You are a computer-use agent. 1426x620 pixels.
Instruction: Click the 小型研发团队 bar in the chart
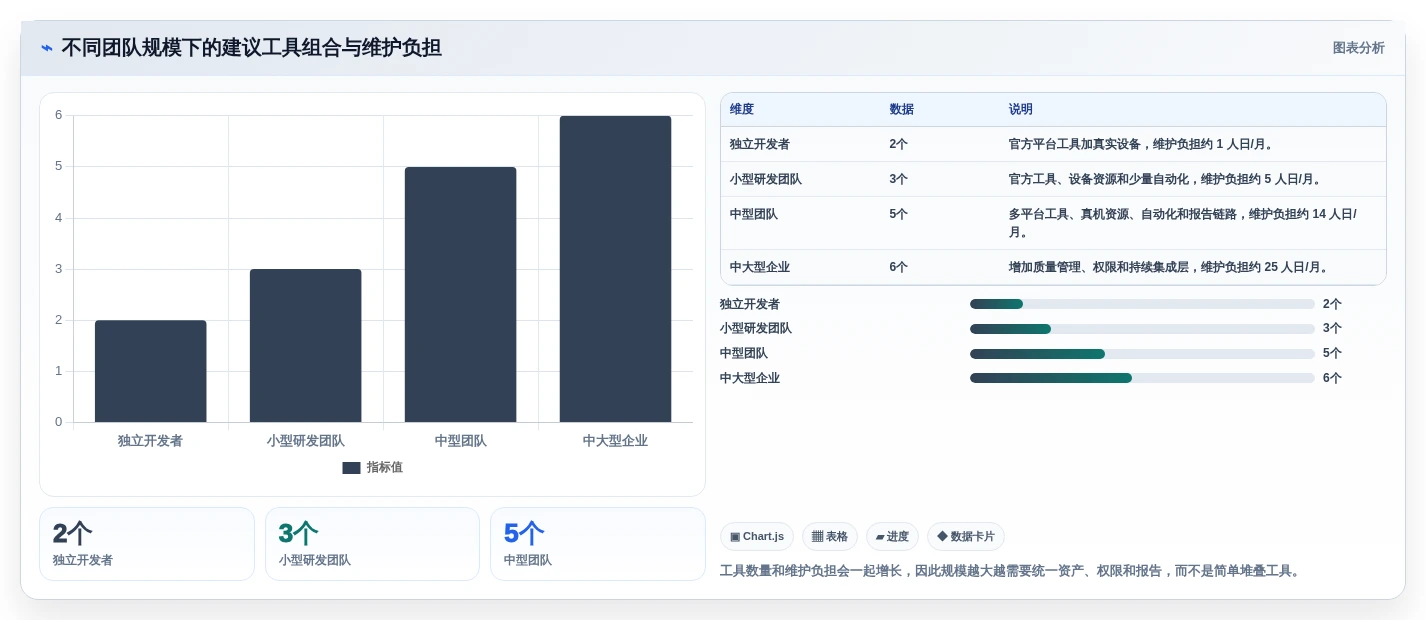click(306, 345)
